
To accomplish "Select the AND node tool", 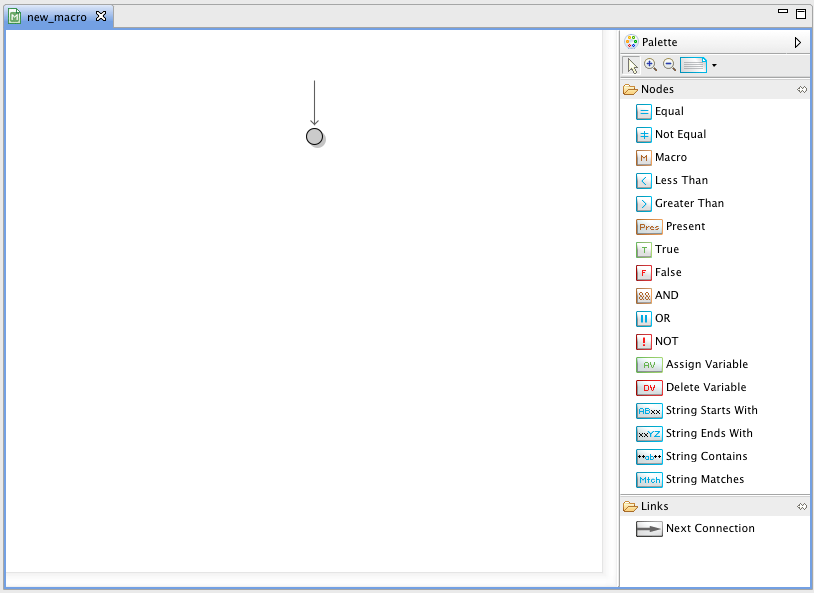I will coord(644,296).
